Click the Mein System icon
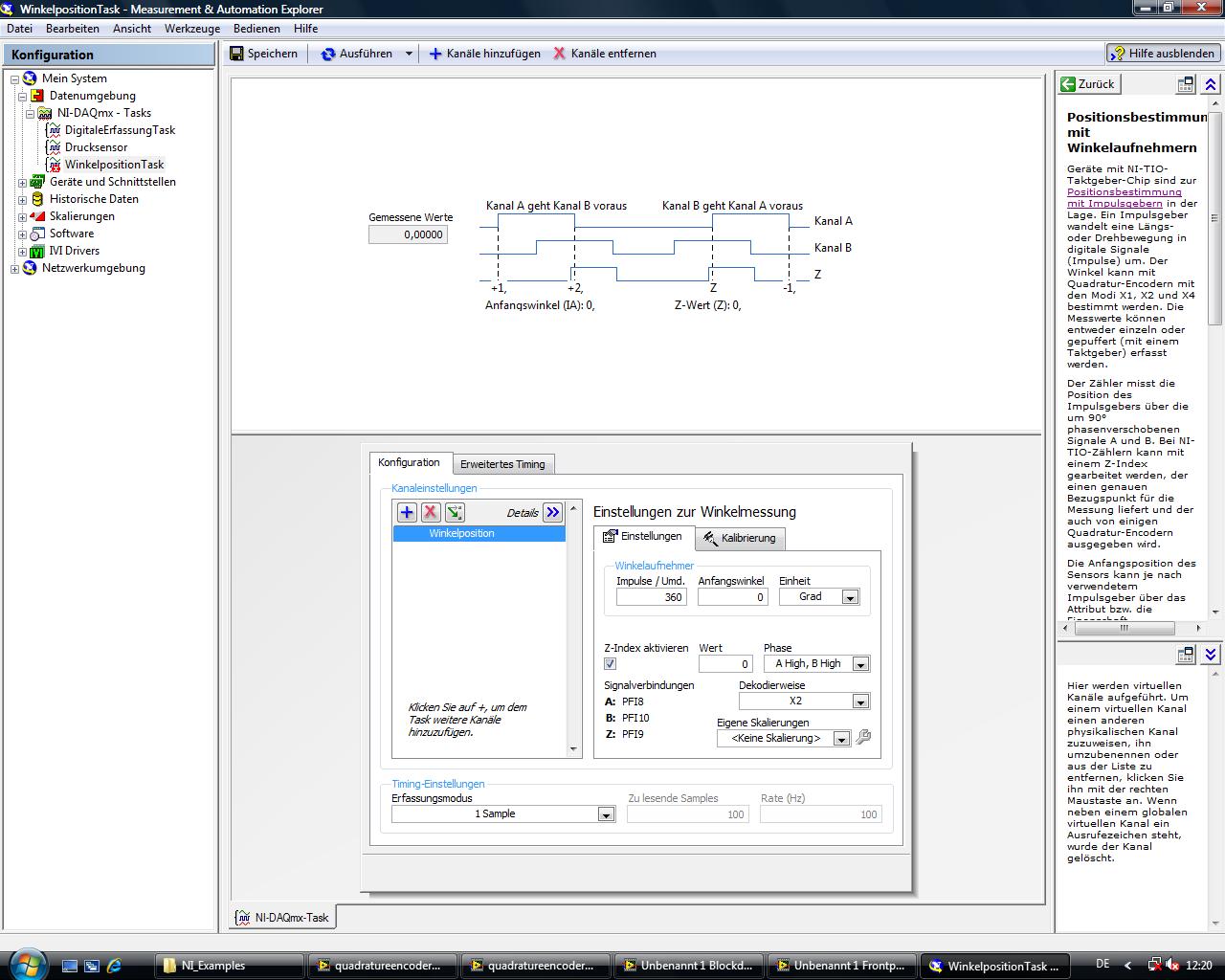The width and height of the screenshot is (1225, 980). point(30,78)
